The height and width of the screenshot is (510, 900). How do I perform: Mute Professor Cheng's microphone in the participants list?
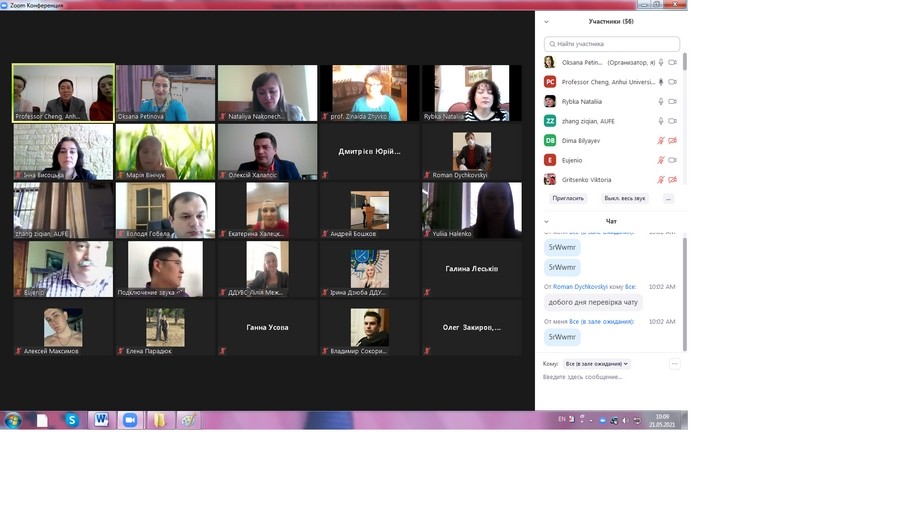pyautogui.click(x=661, y=82)
